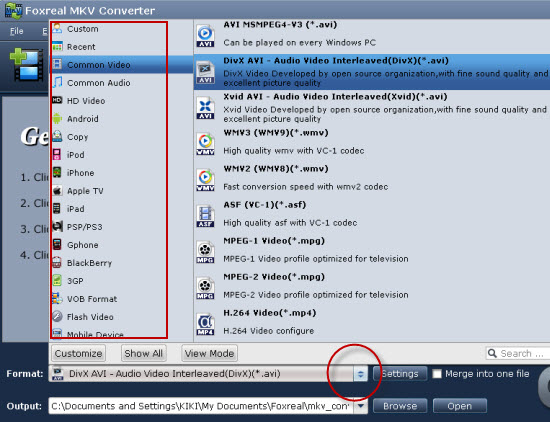
Task: Click the iPhone device icon
Action: pyautogui.click(x=57, y=172)
